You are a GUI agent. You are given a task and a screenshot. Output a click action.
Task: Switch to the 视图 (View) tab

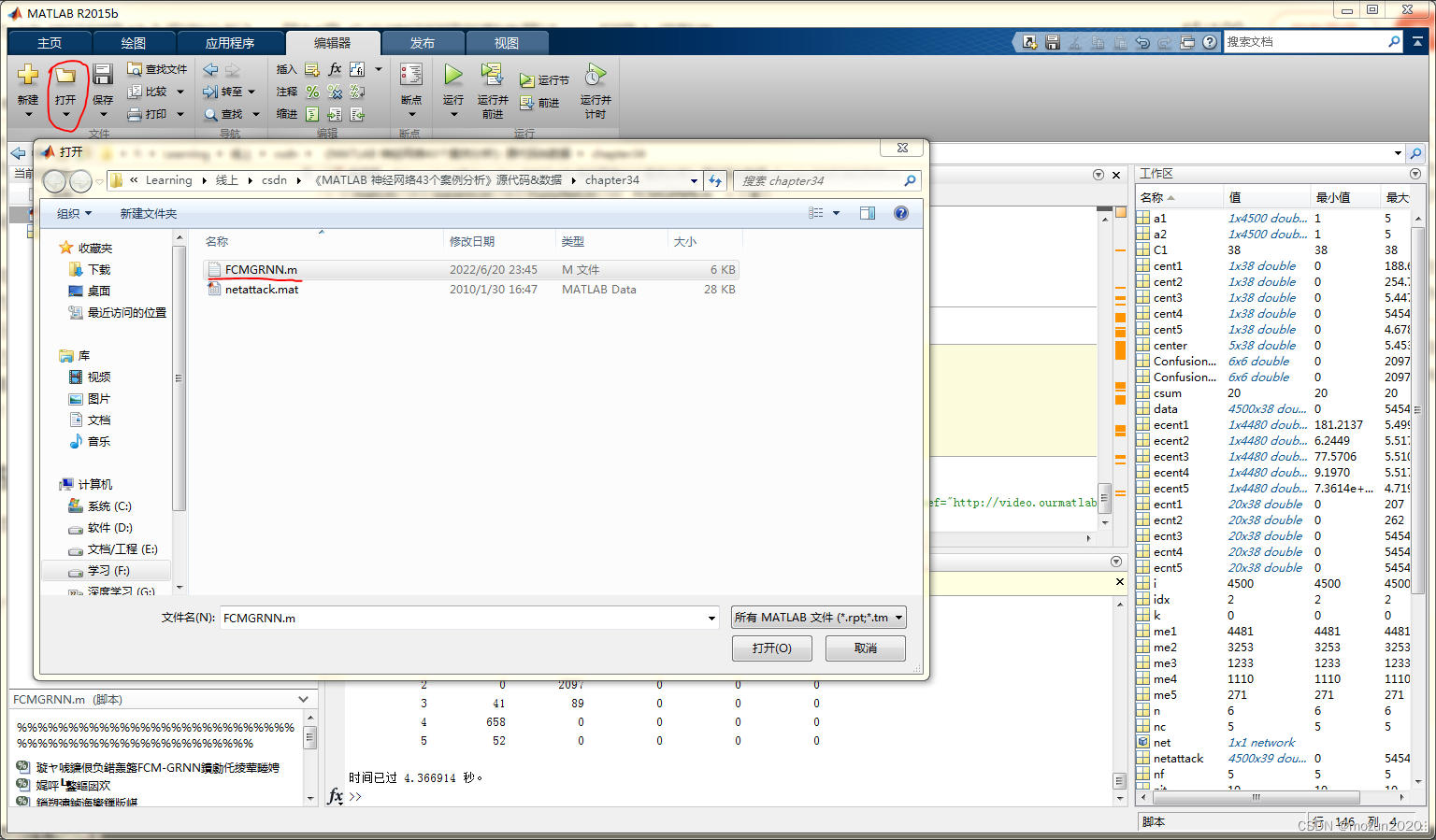[x=507, y=43]
